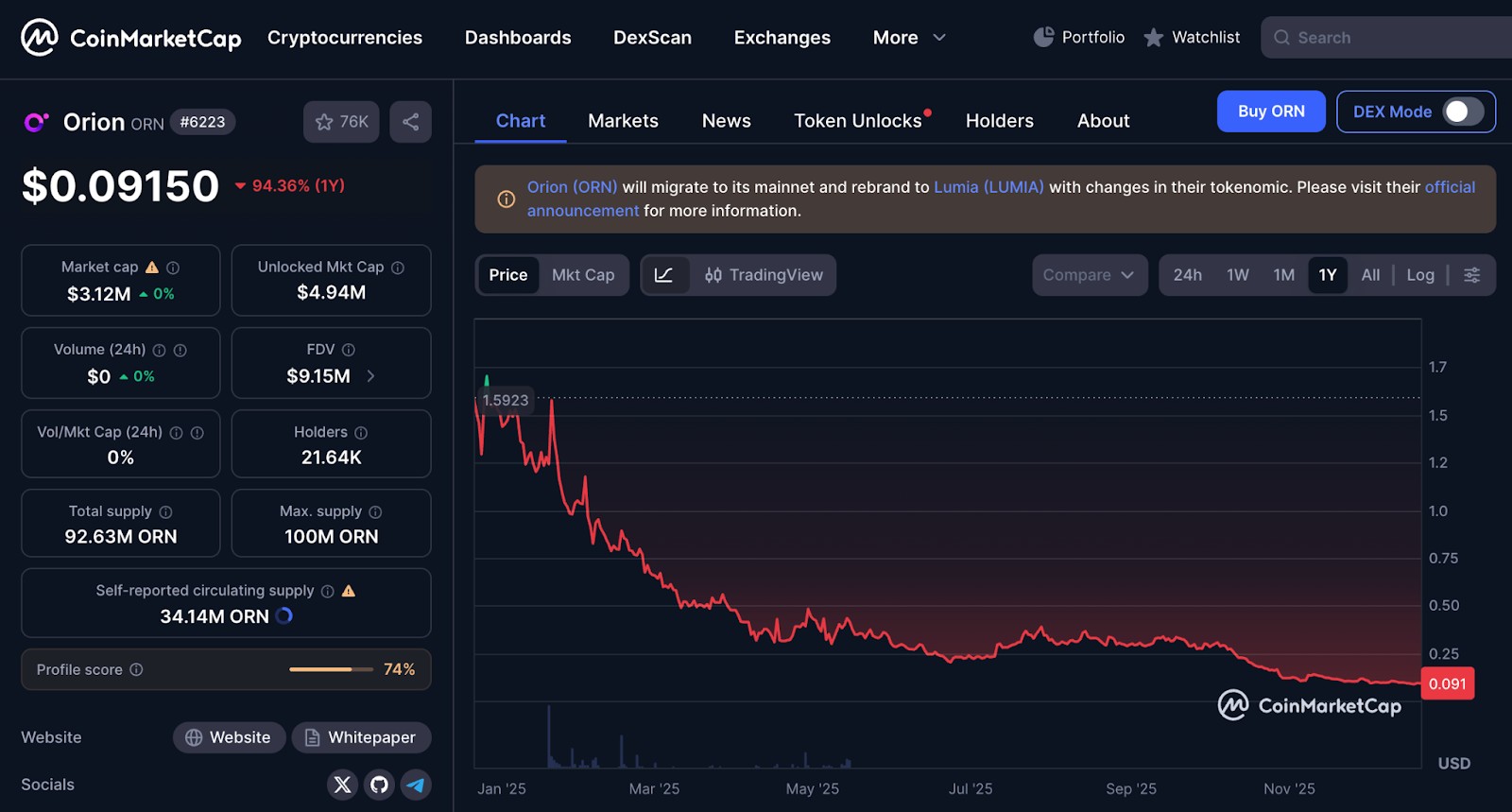Expand the More navigation menu
Image resolution: width=1512 pixels, height=812 pixels.
pyautogui.click(x=908, y=38)
